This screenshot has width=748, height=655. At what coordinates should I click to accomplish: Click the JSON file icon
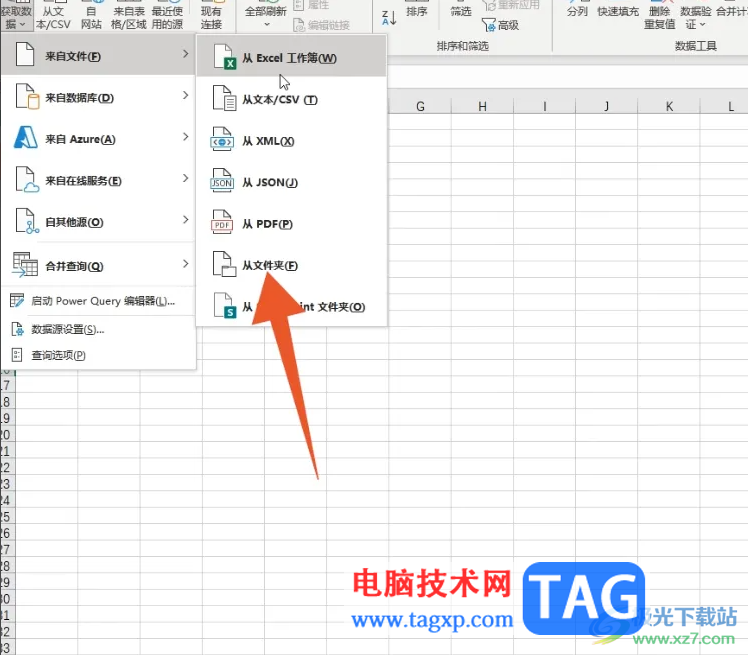click(x=222, y=181)
